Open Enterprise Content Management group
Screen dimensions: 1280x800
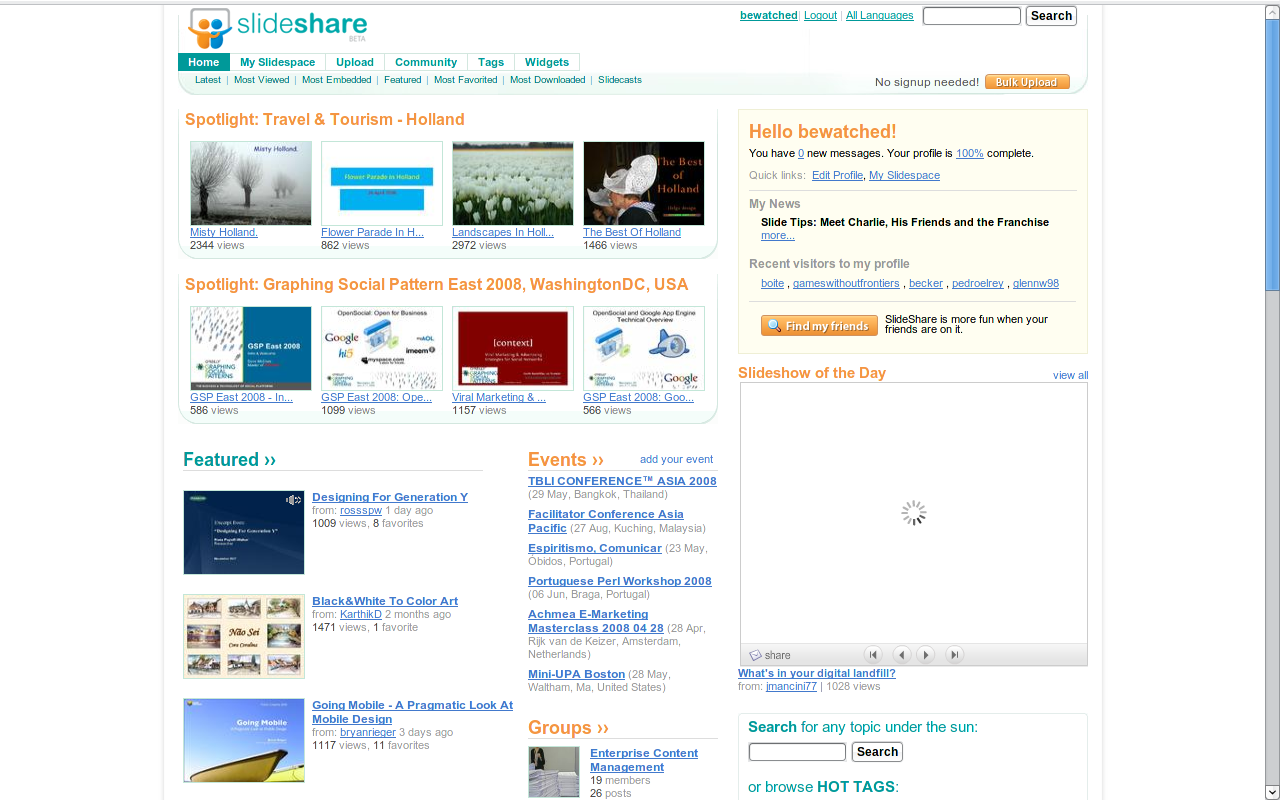pos(644,760)
